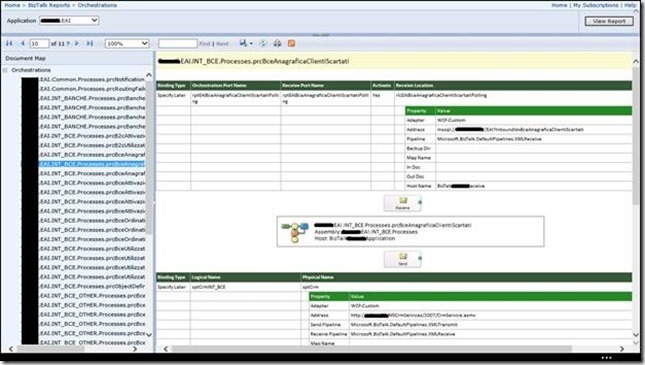Click the Receive shape icon

click(x=403, y=203)
